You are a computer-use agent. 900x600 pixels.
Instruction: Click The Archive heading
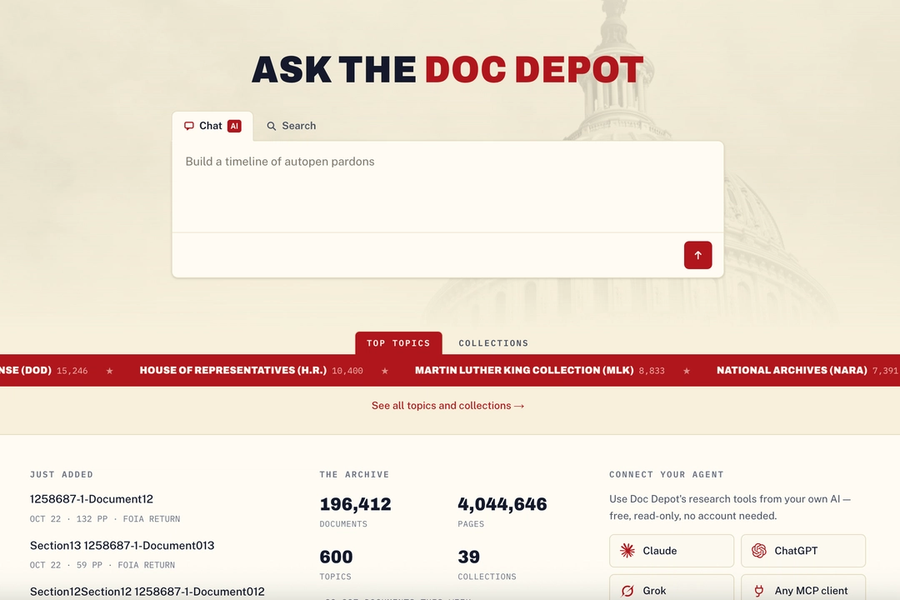tap(354, 474)
